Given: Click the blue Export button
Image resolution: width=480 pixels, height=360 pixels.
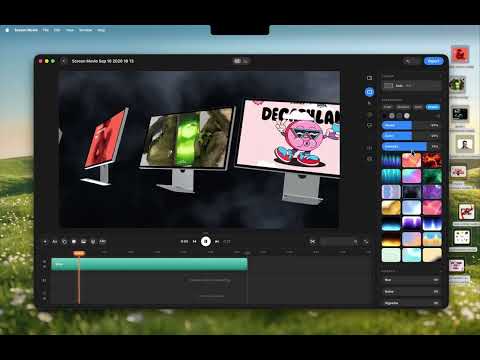Looking at the screenshot, I should point(433,61).
